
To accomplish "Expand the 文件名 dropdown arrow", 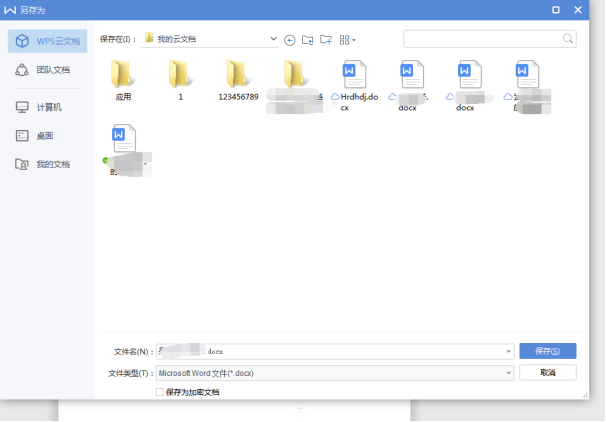I will click(x=508, y=352).
